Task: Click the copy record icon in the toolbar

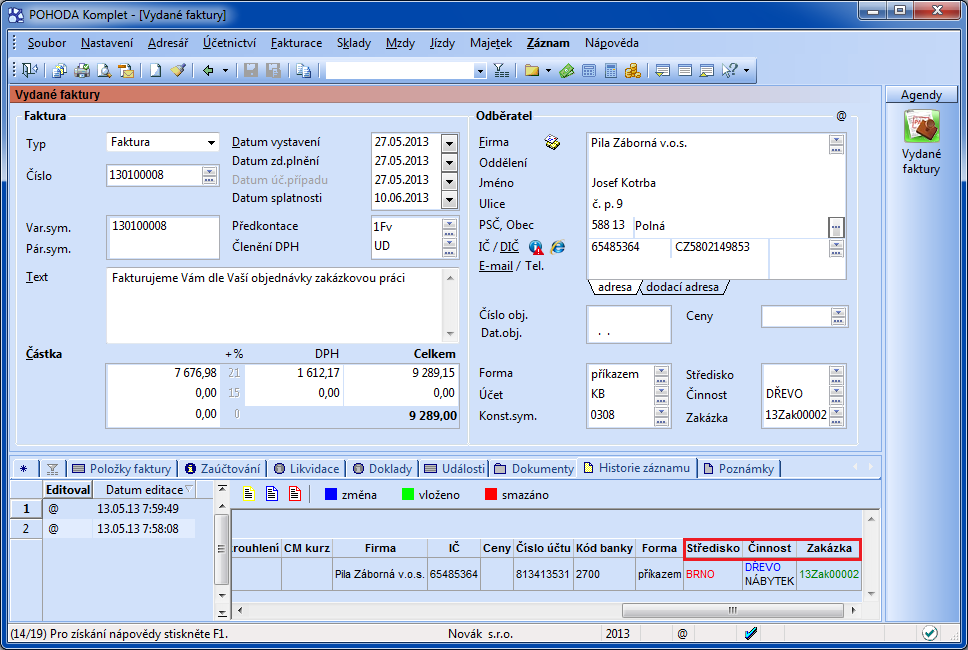Action: (303, 70)
